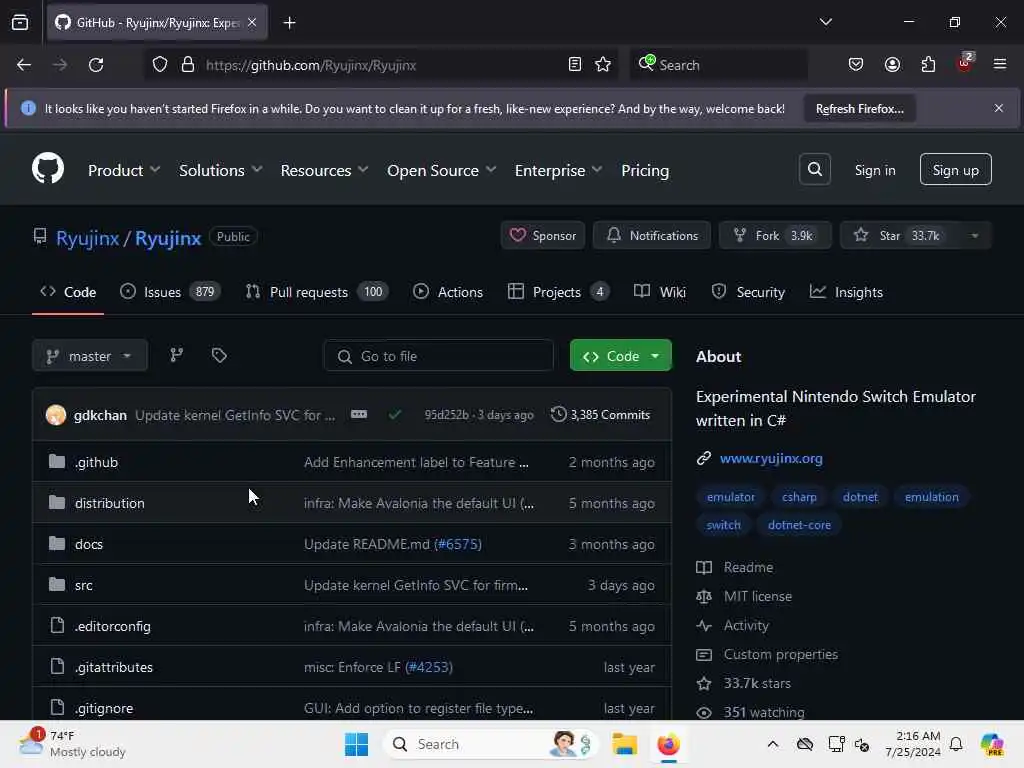Open the Actions tab
This screenshot has height=768, width=1024.
[448, 292]
